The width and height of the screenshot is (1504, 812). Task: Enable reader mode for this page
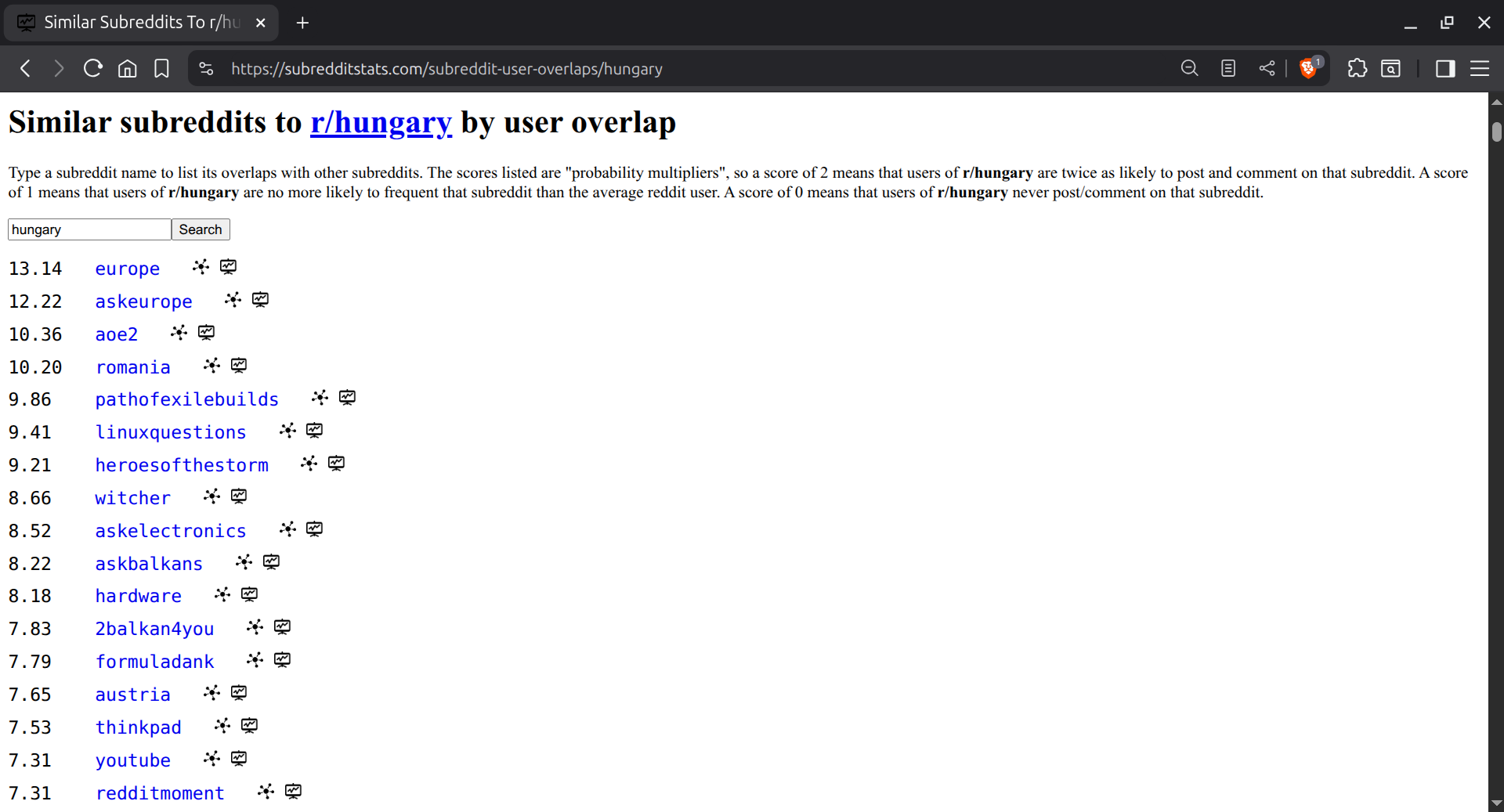(1228, 69)
